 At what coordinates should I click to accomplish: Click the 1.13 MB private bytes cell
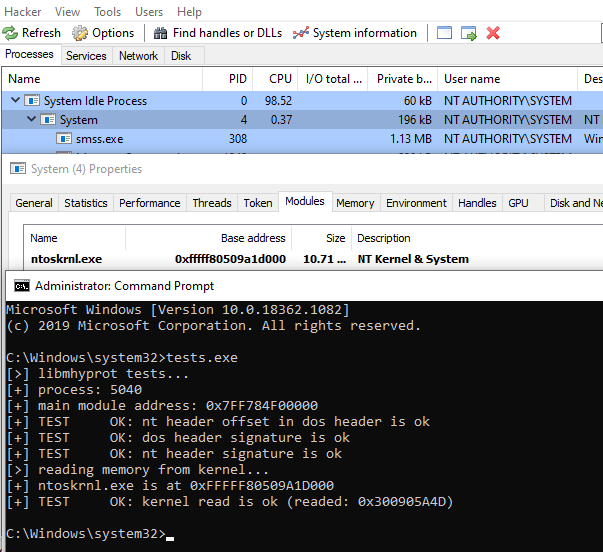click(411, 139)
